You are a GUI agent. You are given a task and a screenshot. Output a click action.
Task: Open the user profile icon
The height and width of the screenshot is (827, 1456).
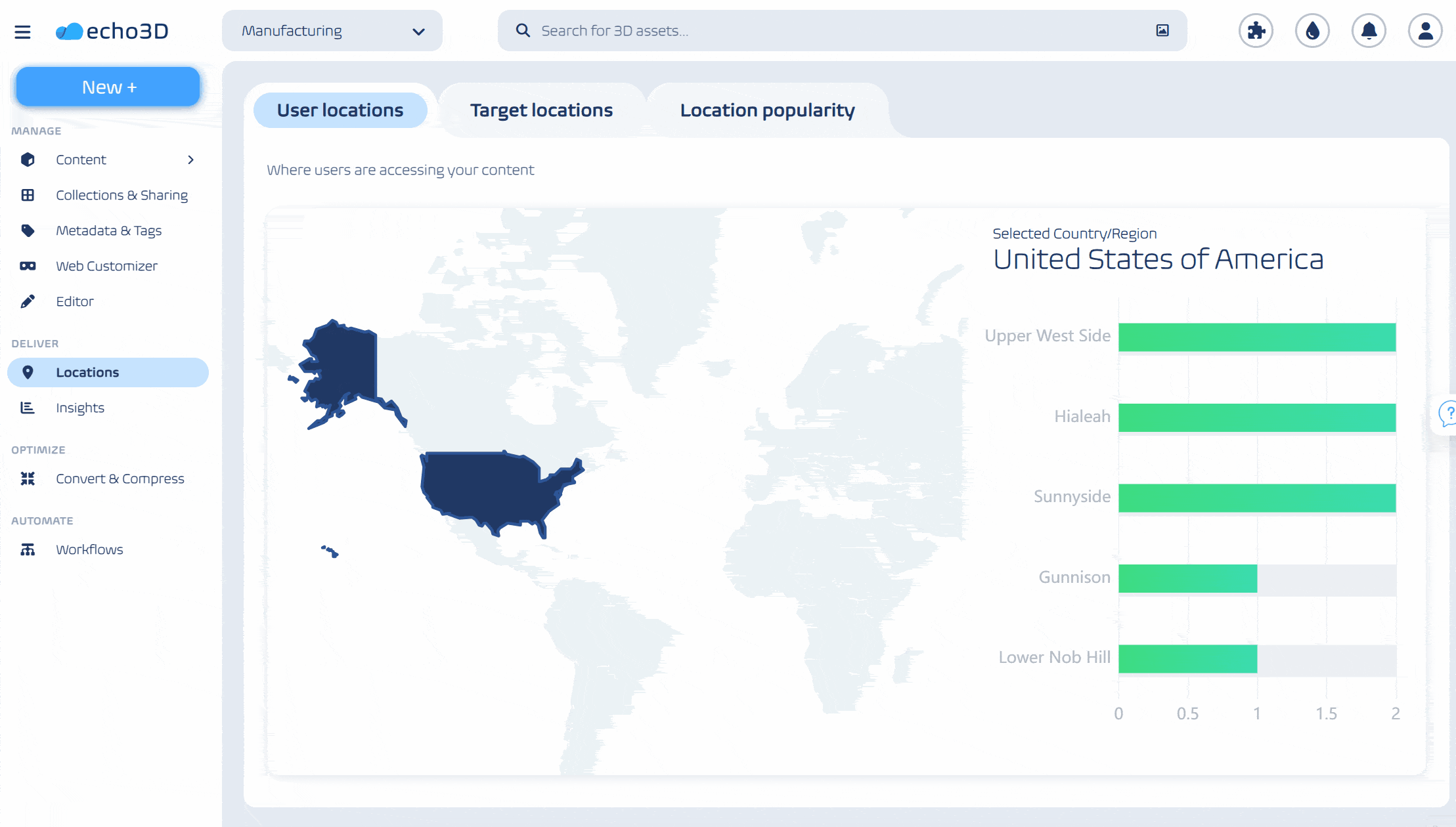[1425, 31]
